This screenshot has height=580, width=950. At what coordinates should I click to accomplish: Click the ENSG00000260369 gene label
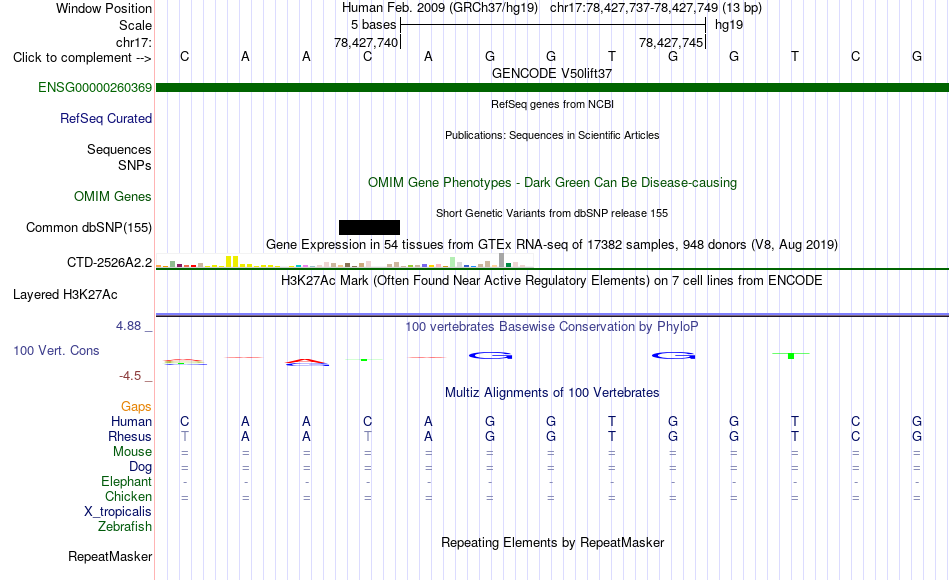click(x=95, y=87)
